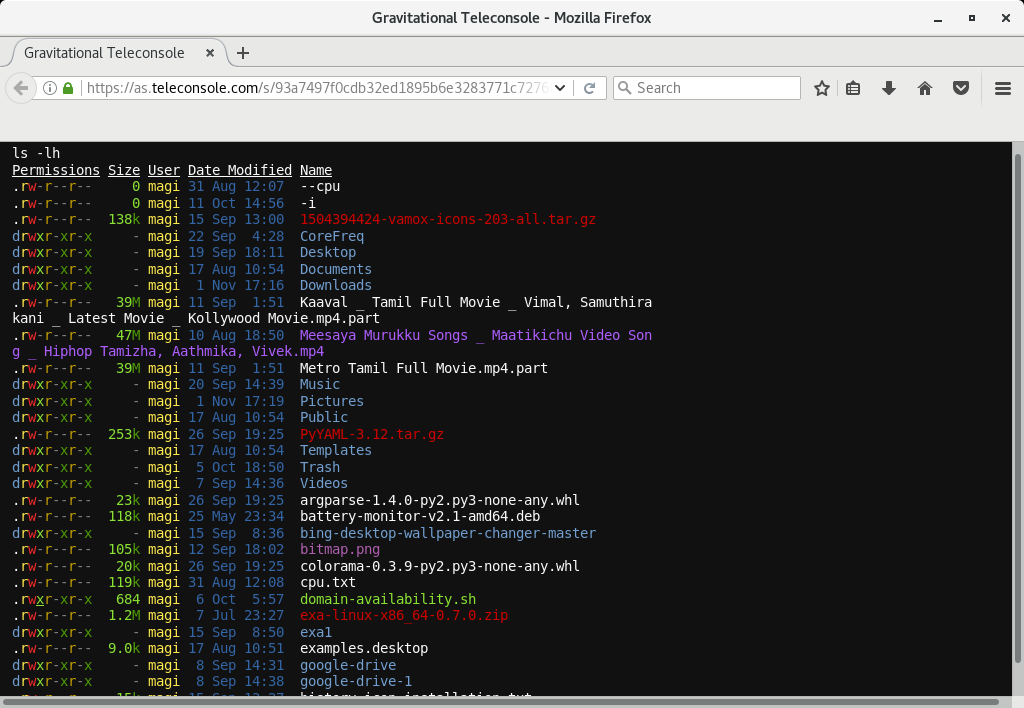
Task: Click the Trash directory name
Action: (x=320, y=467)
